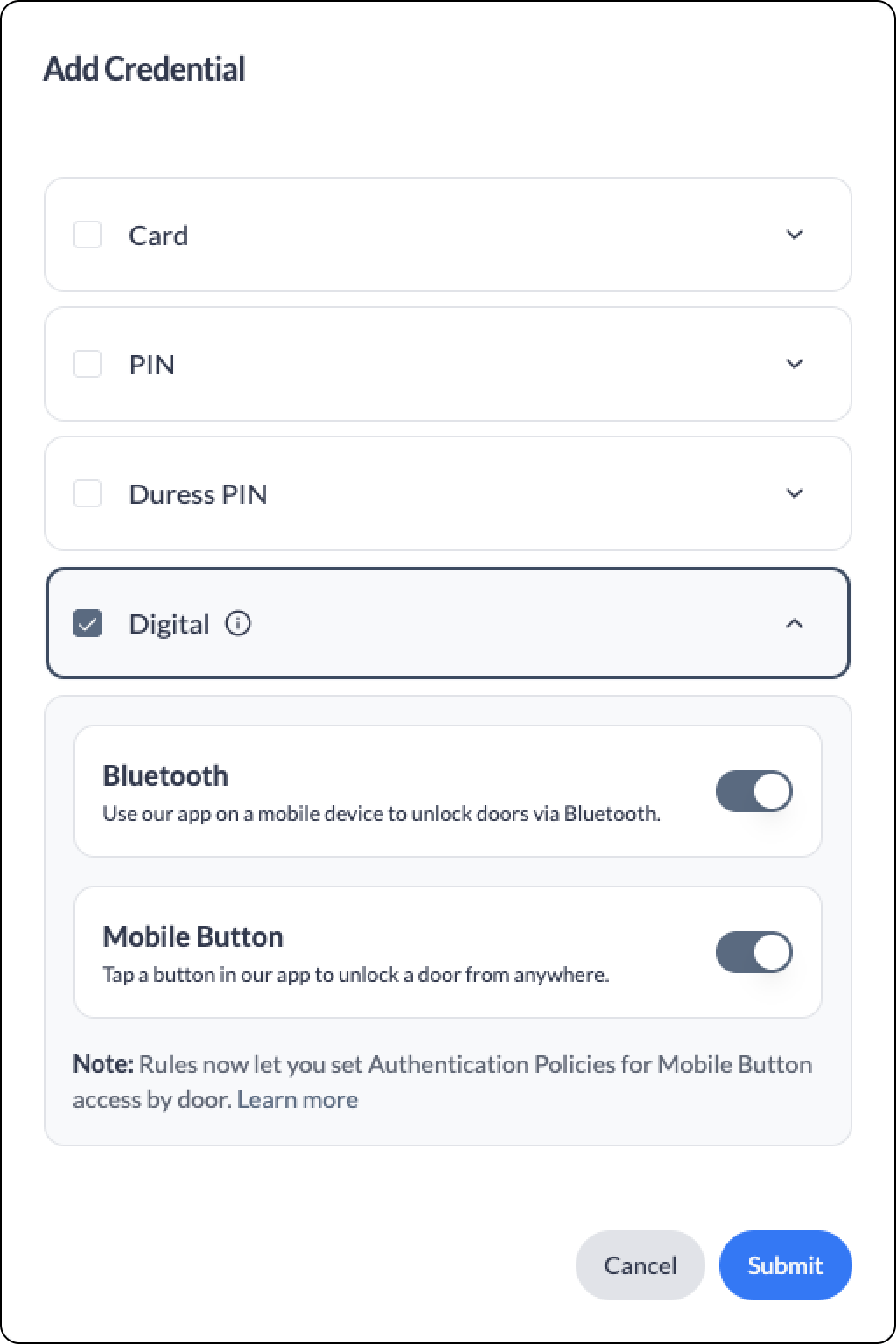
Task: Click the Mobile Button option heading
Action: [x=192, y=936]
